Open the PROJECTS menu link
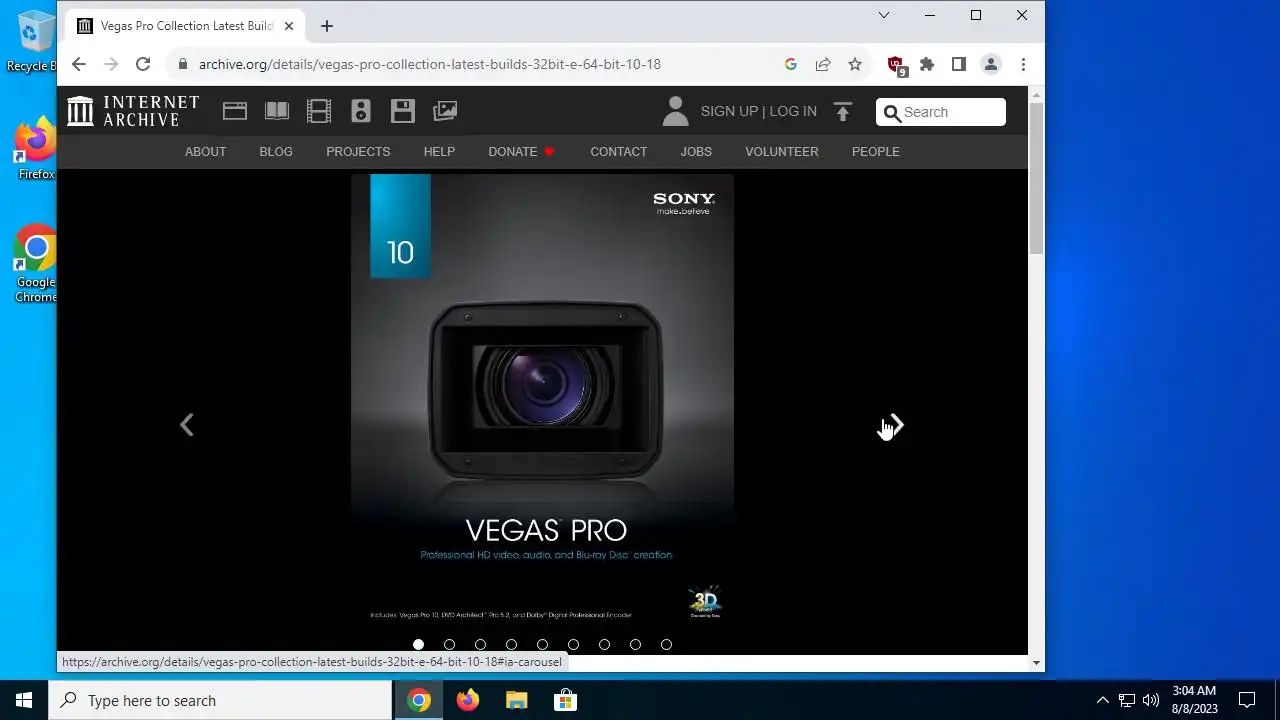 click(358, 152)
